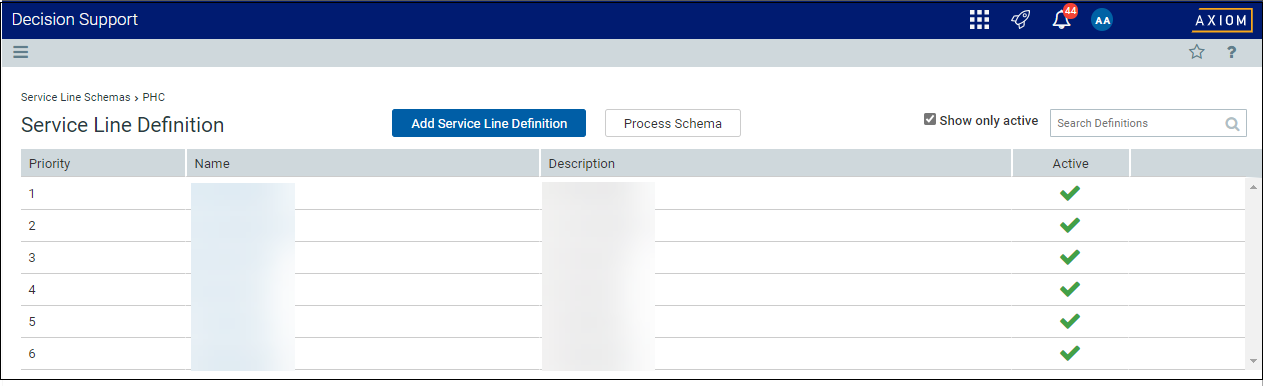
Task: Click the rocket quick launch icon
Action: [1021, 20]
